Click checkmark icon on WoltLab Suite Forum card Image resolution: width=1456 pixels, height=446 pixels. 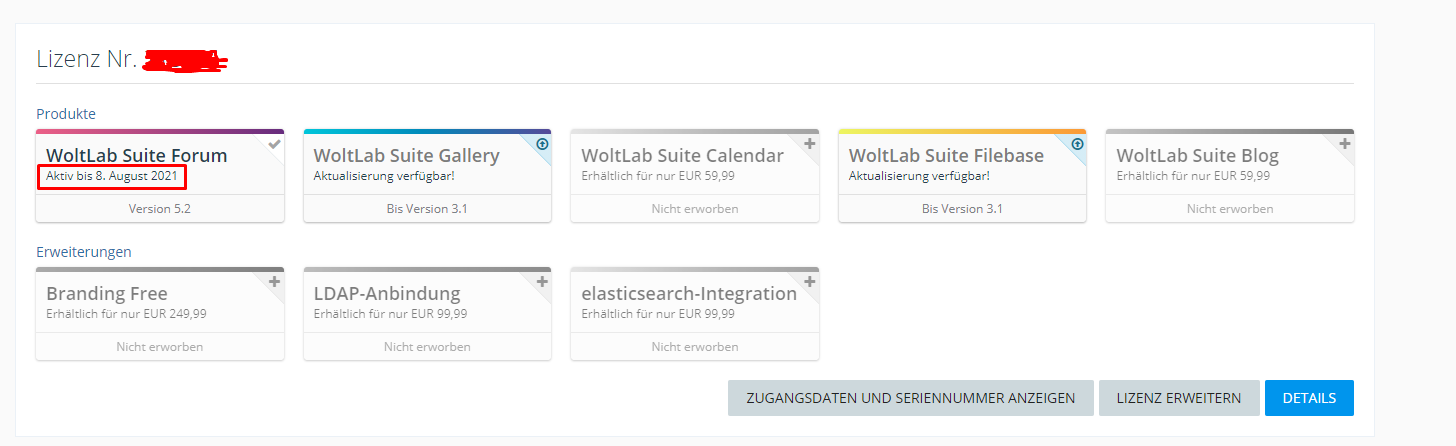[x=275, y=143]
